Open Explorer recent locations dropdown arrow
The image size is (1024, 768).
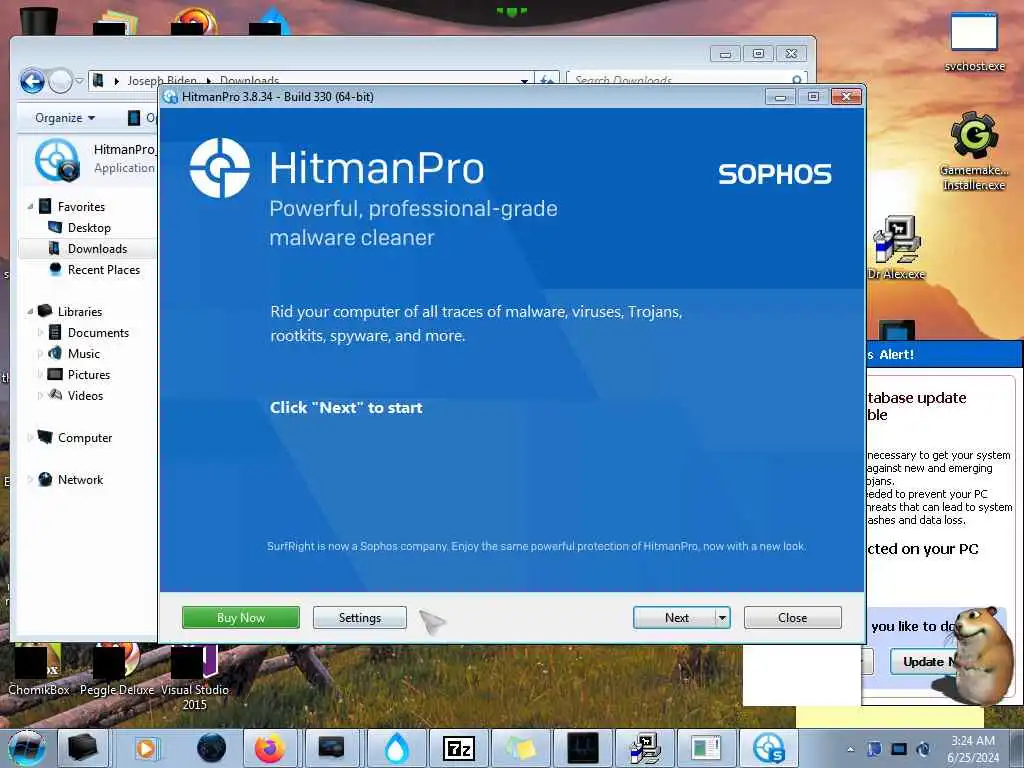80,81
